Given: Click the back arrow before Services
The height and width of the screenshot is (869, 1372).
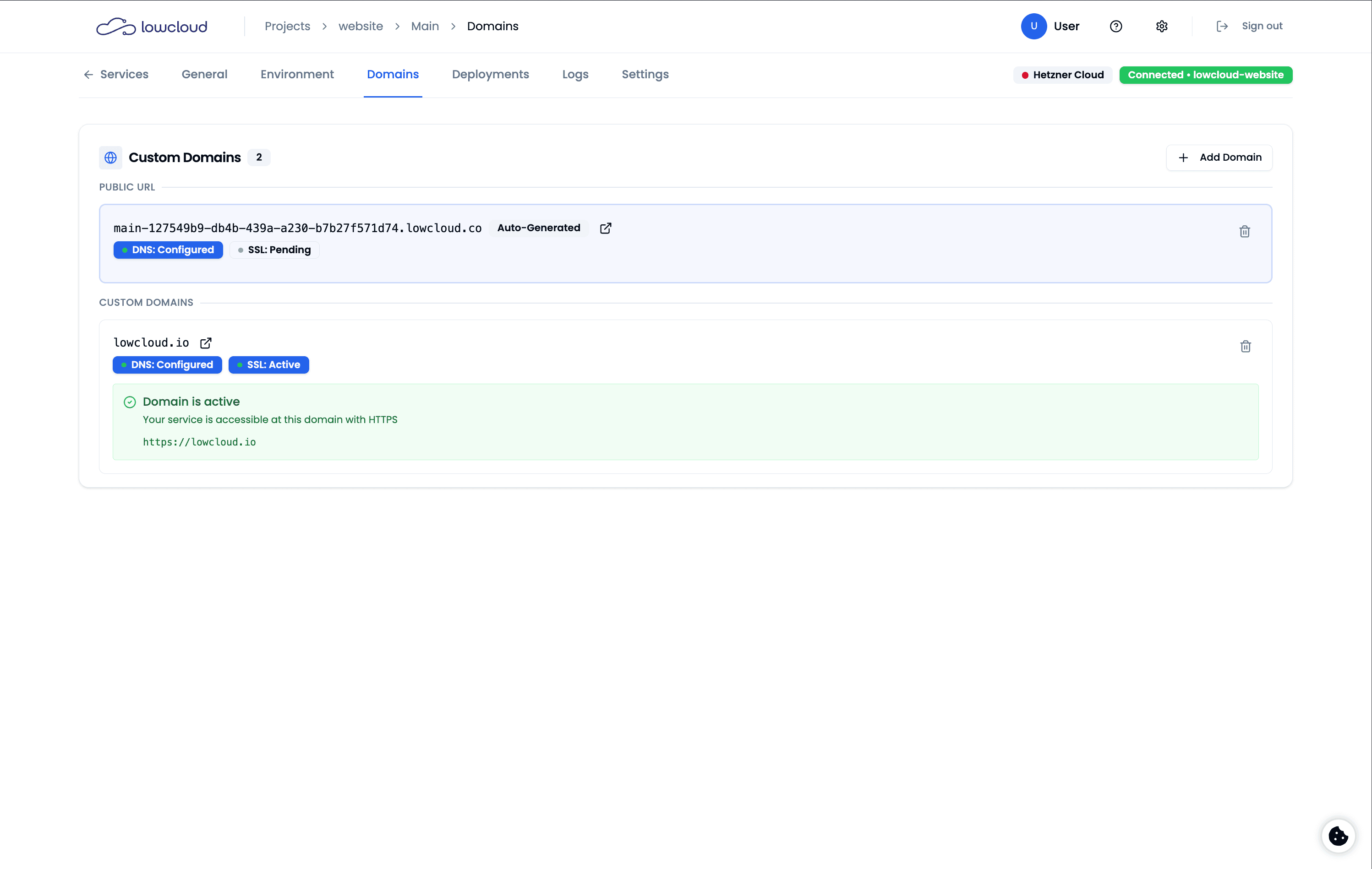Looking at the screenshot, I should pyautogui.click(x=88, y=75).
